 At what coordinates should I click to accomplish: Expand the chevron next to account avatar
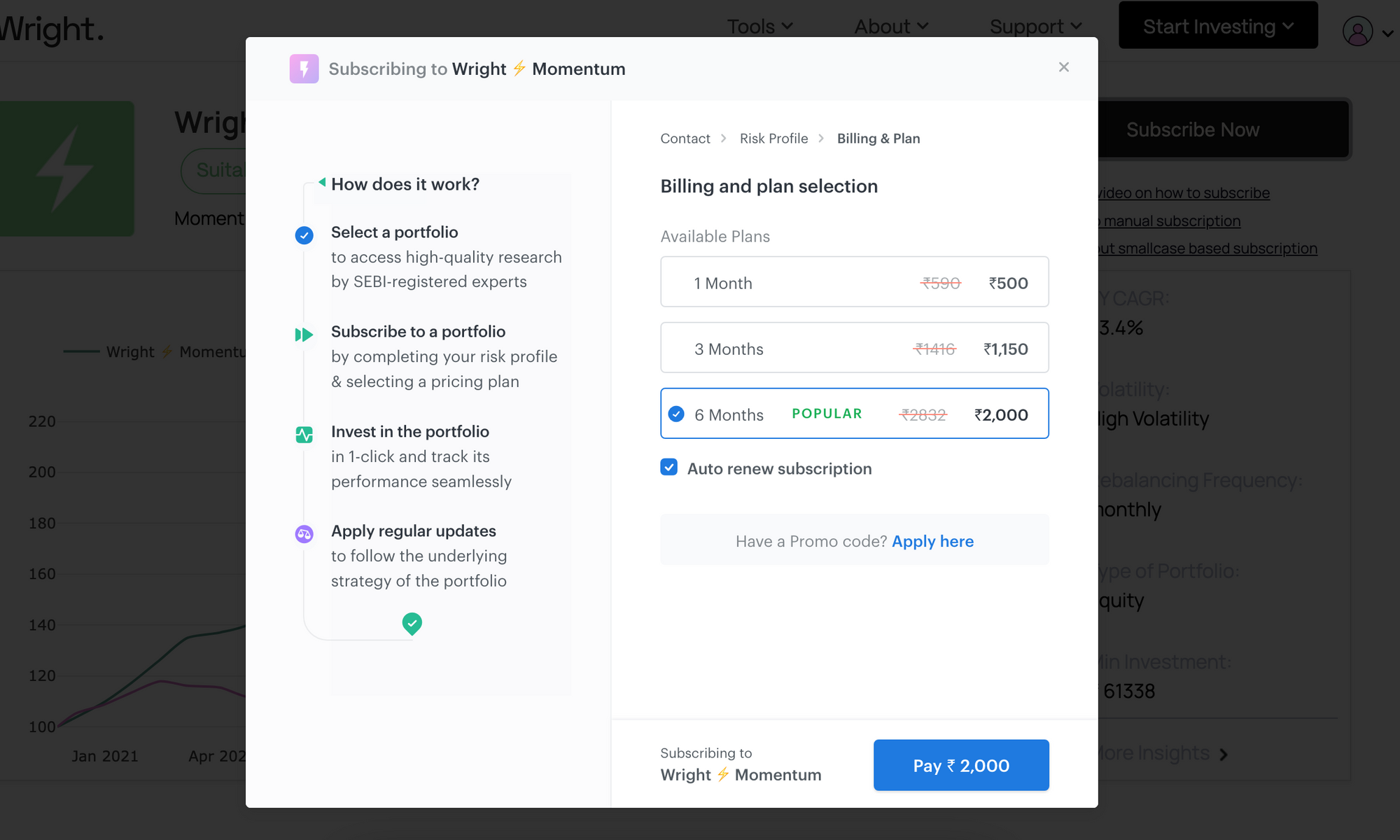(x=1387, y=33)
